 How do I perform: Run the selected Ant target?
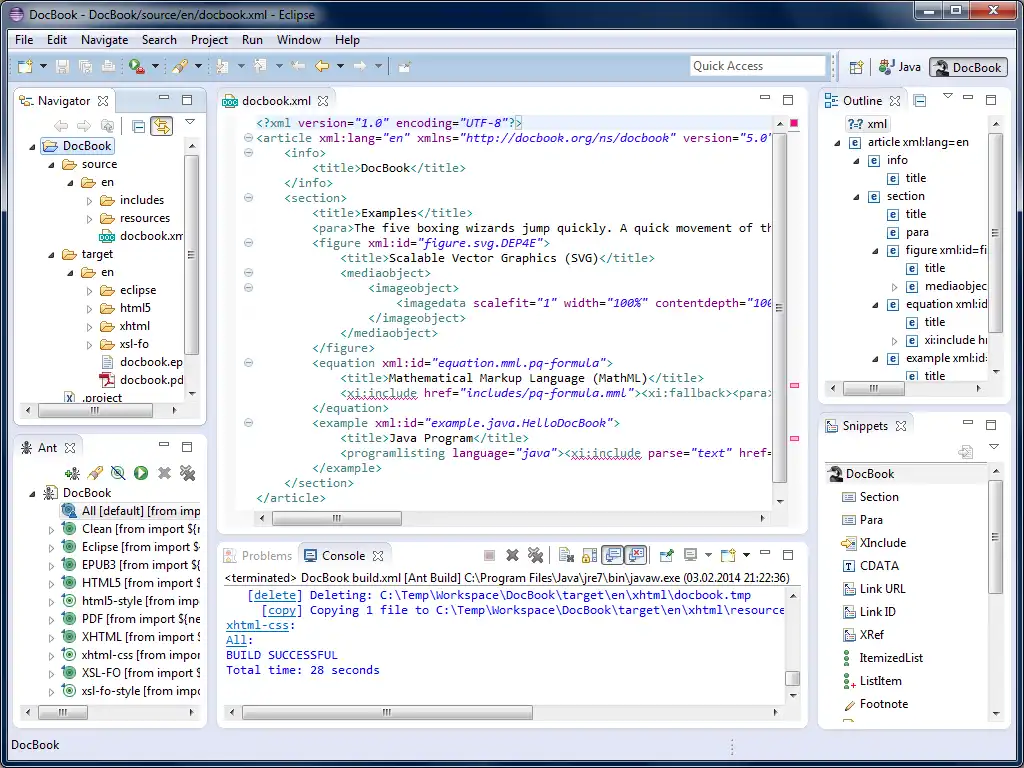[141, 473]
